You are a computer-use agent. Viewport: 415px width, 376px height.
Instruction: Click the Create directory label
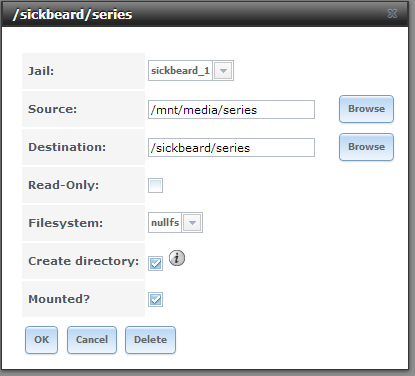(83, 261)
